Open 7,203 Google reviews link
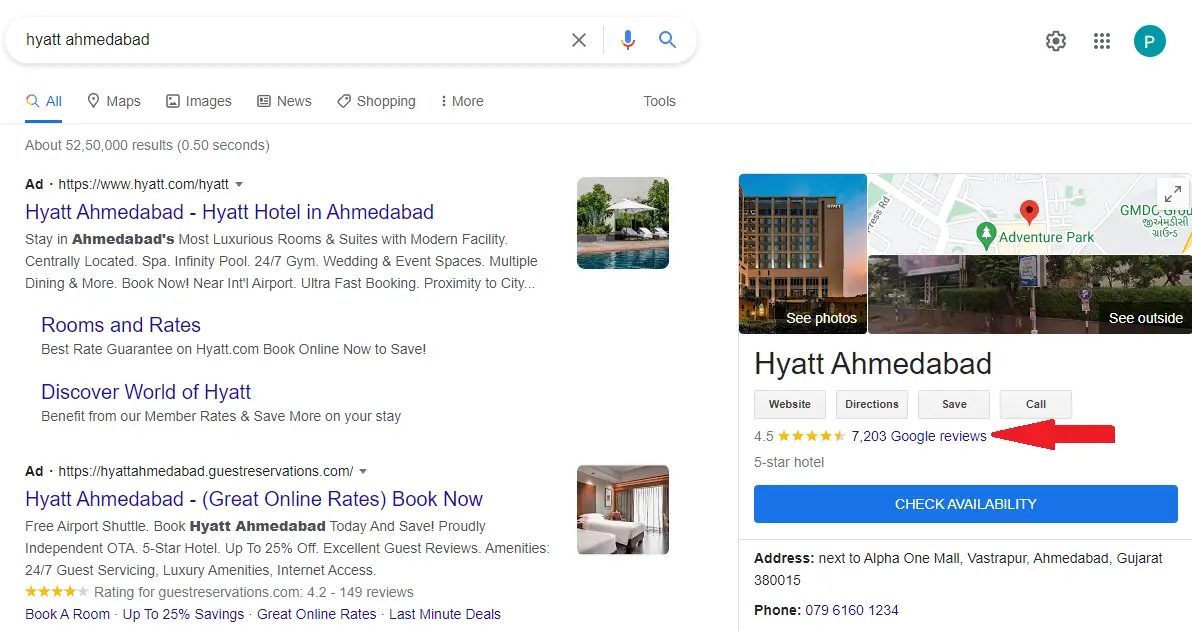 pyautogui.click(x=918, y=436)
